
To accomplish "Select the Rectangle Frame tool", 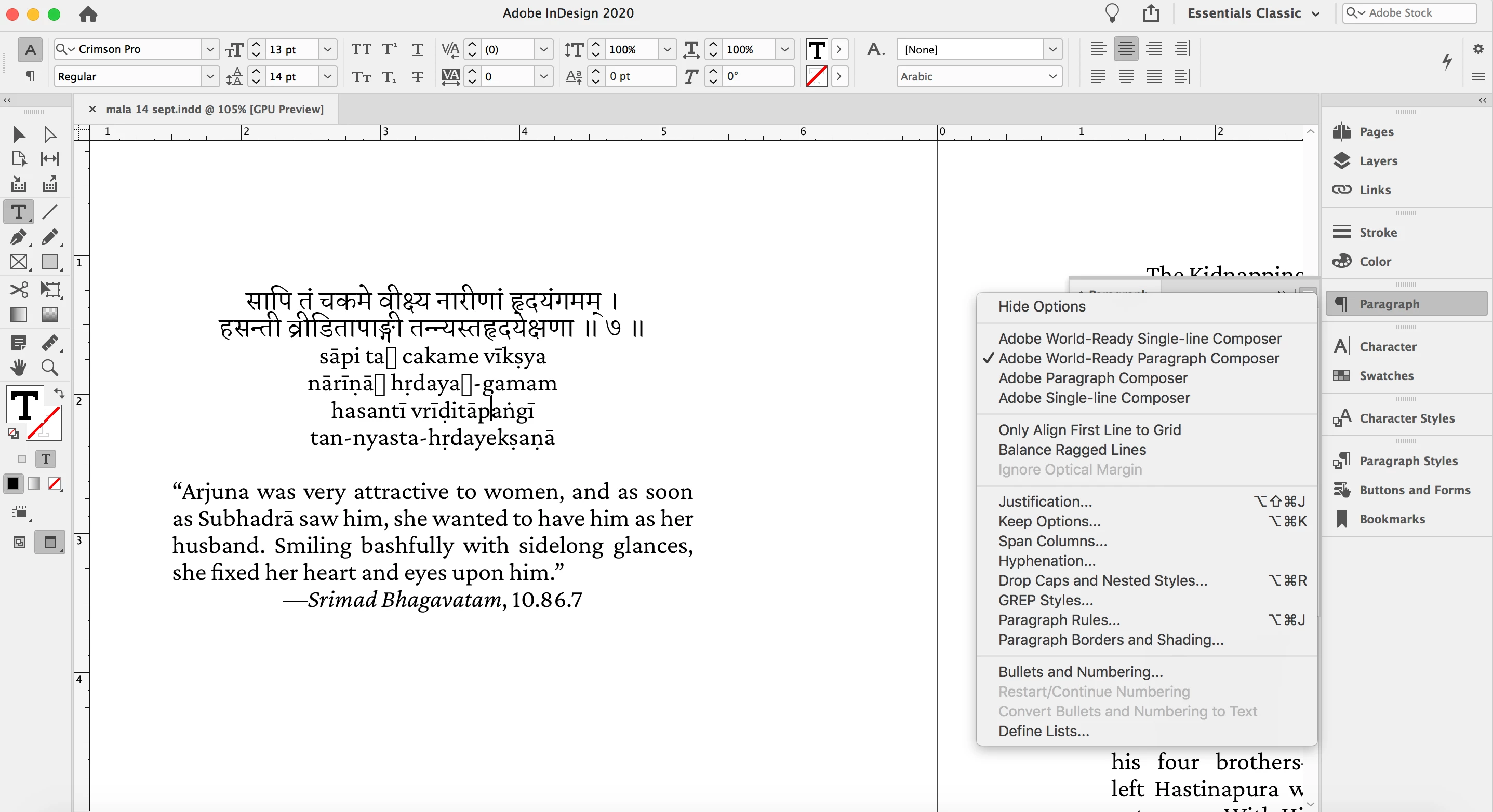I will (x=19, y=262).
